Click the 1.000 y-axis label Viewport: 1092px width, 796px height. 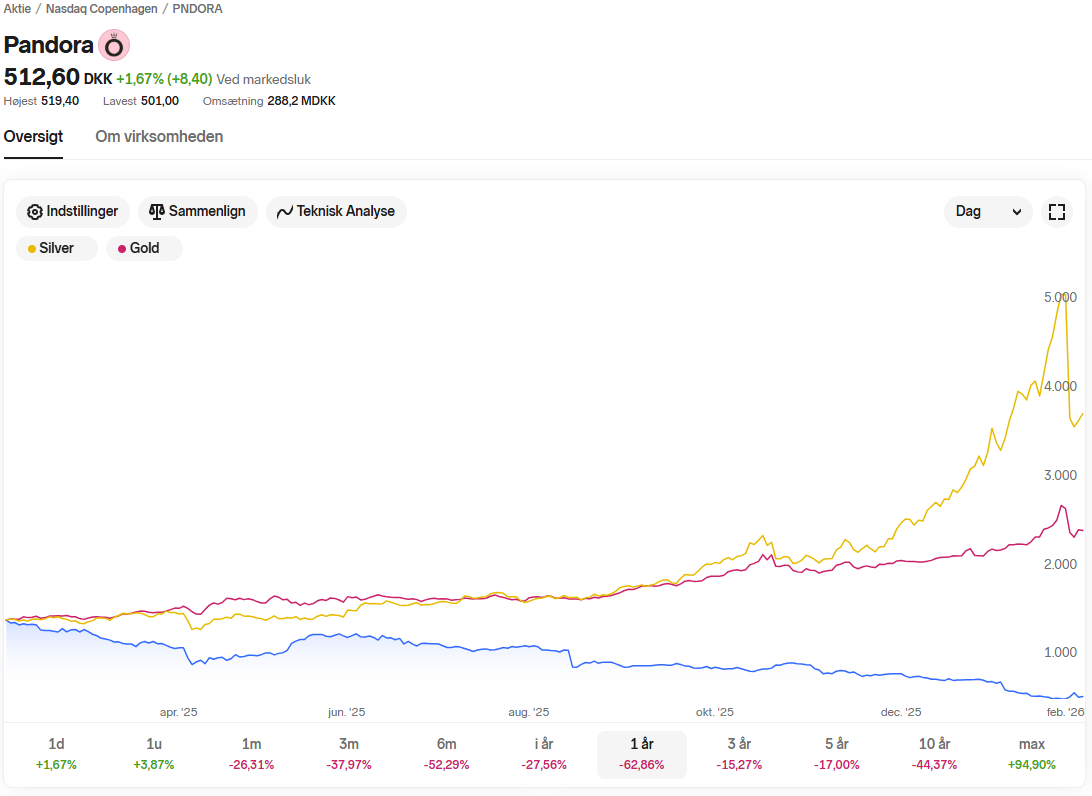tap(1060, 653)
